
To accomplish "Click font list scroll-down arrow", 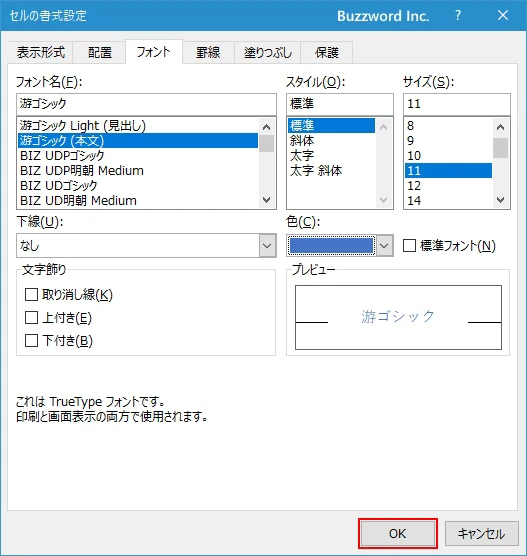I will (x=266, y=200).
